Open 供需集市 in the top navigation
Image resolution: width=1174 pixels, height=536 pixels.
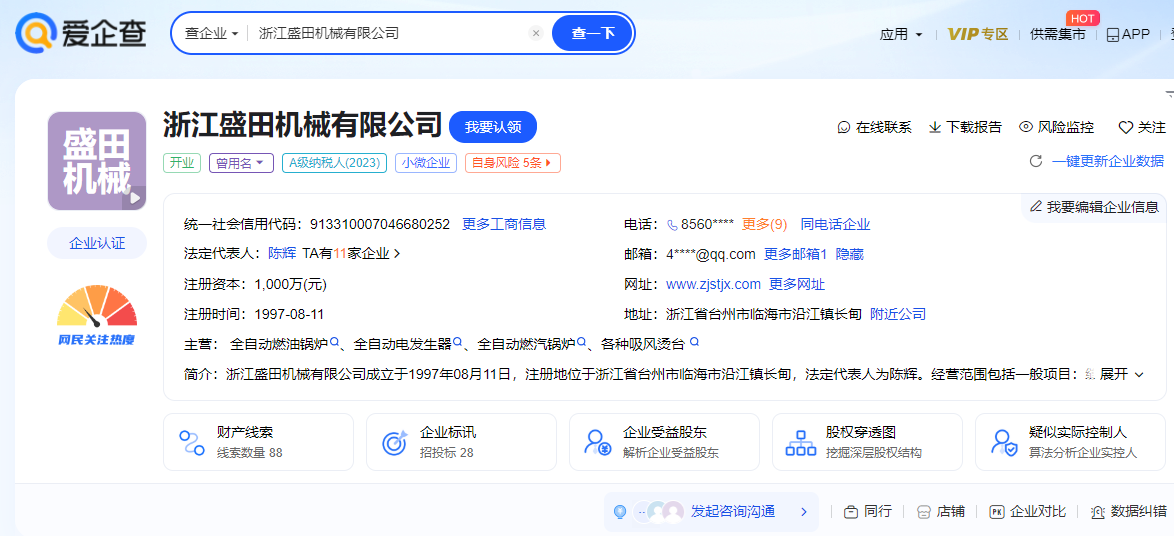[1057, 34]
